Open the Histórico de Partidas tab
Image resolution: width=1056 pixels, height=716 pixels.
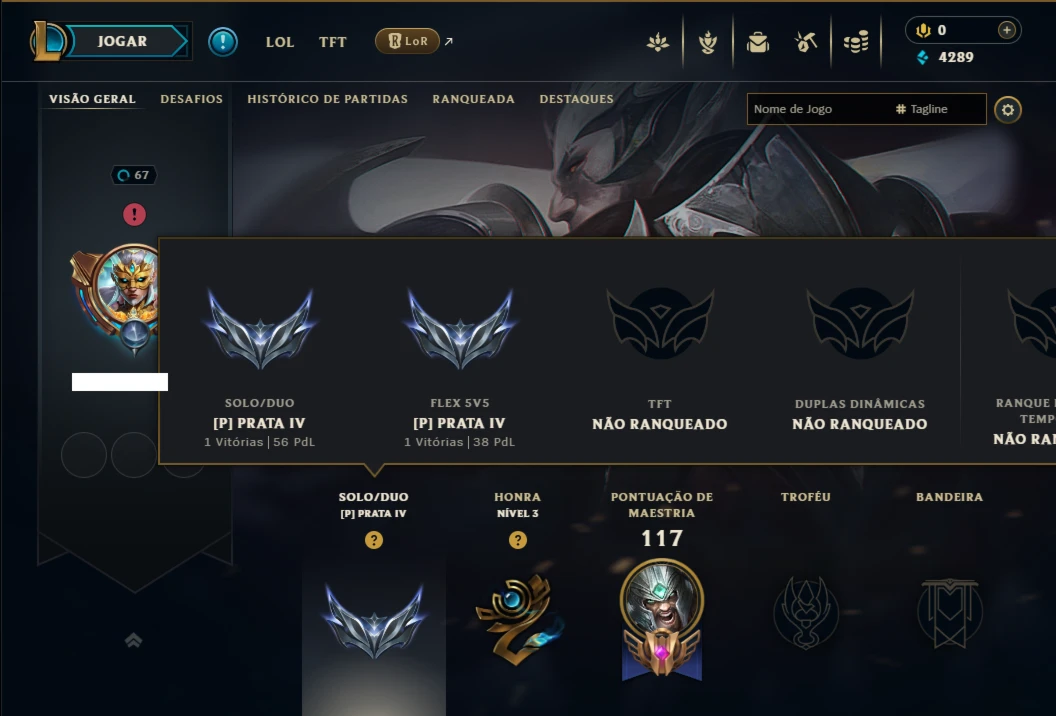click(x=327, y=99)
